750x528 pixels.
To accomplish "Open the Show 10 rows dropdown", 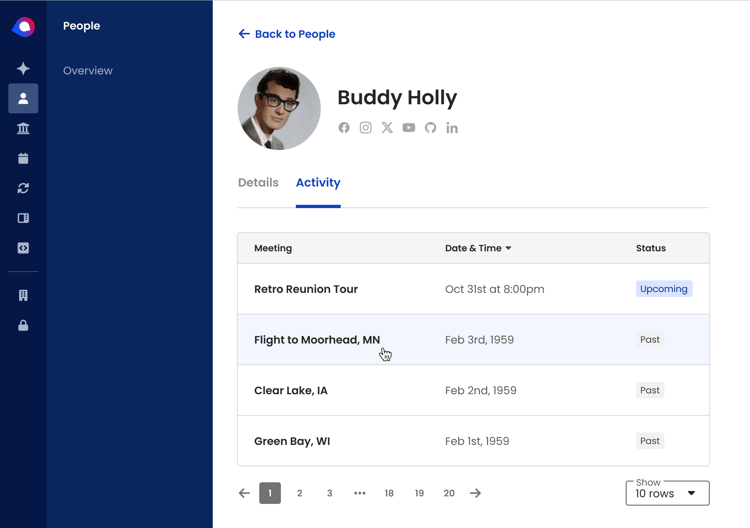I will (667, 493).
